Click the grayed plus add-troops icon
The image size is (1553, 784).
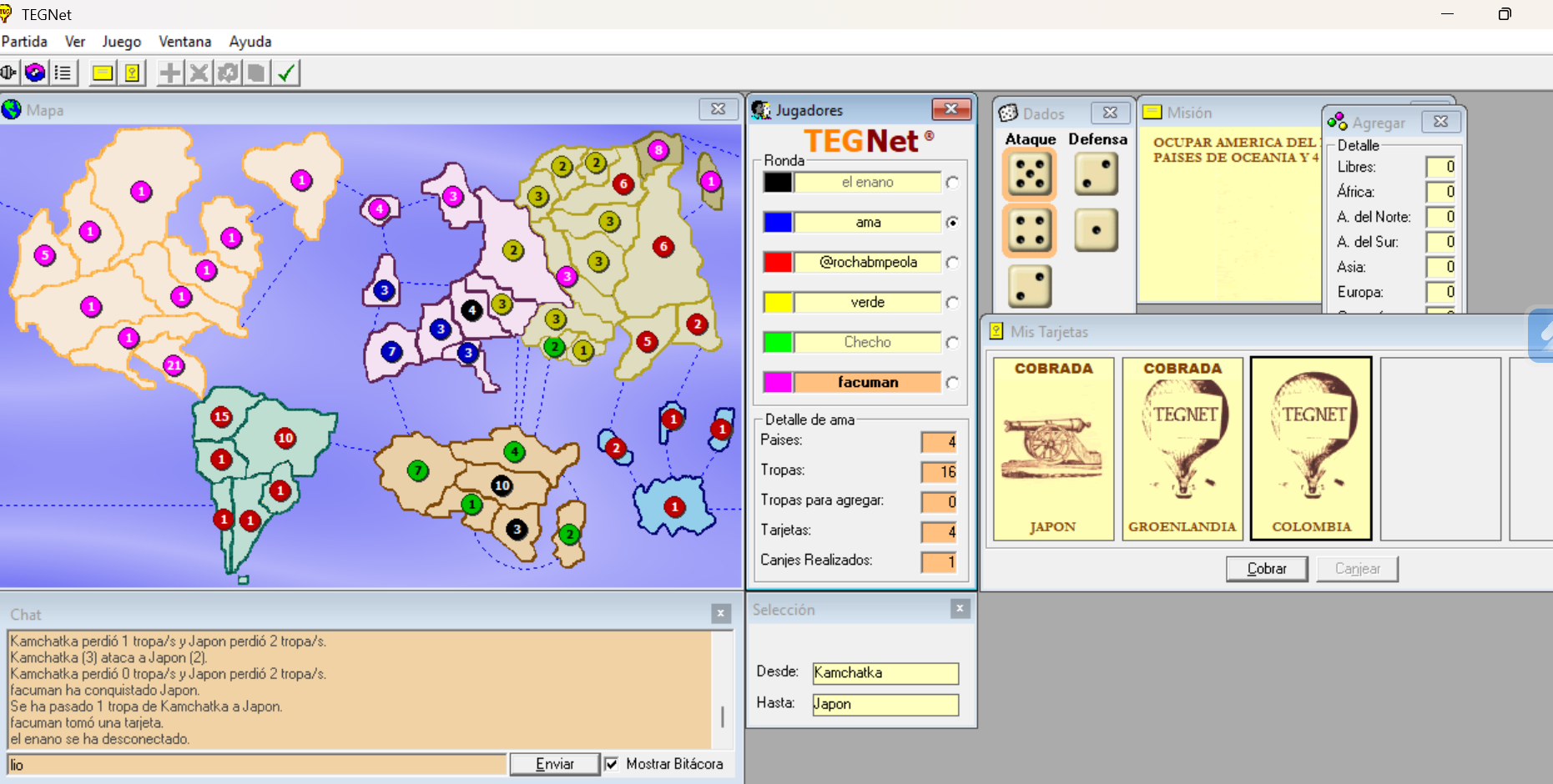170,73
